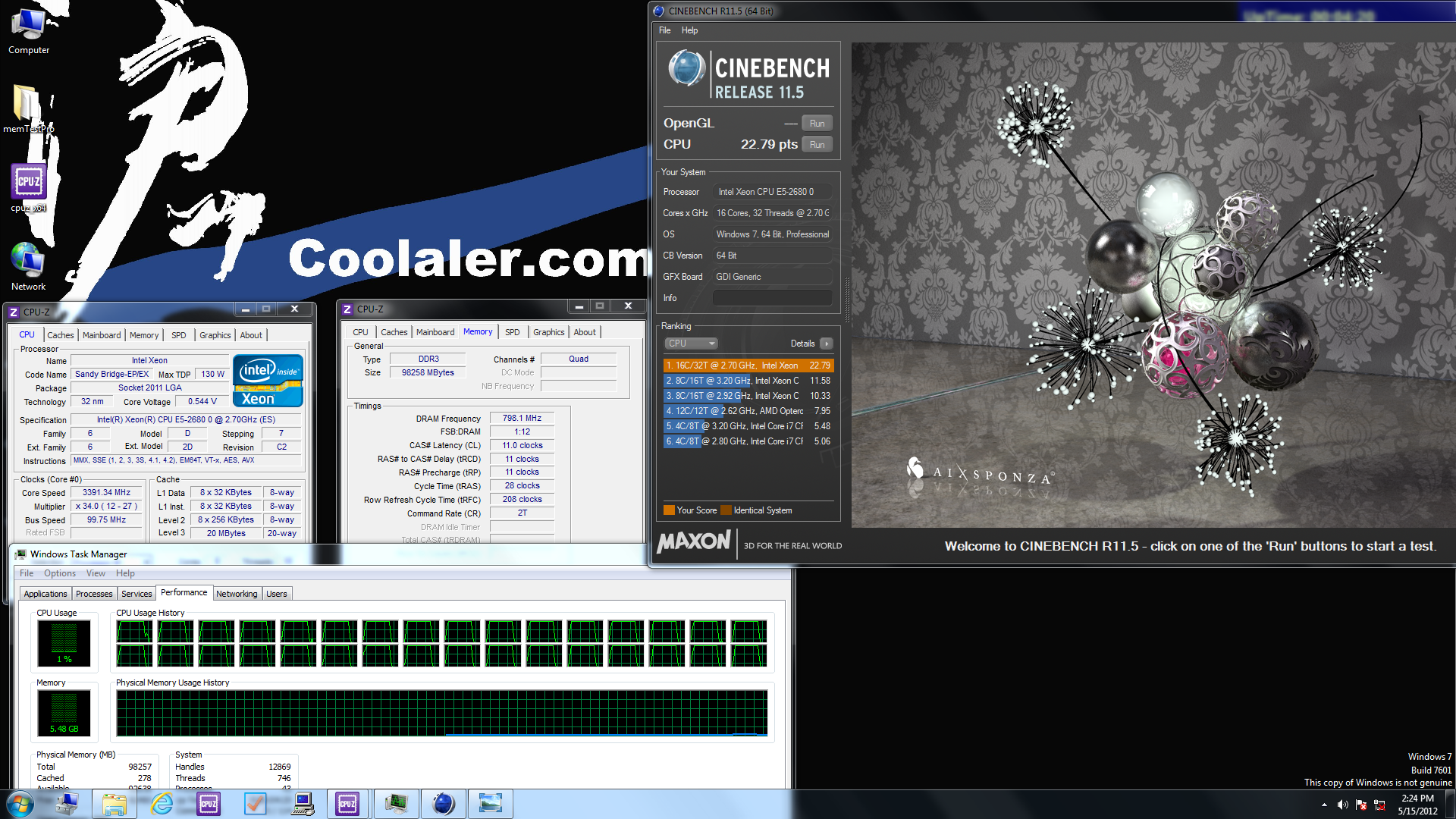The height and width of the screenshot is (819, 1456).
Task: Select ranking row 1 16C/32T Intel Xeon
Action: [x=748, y=366]
